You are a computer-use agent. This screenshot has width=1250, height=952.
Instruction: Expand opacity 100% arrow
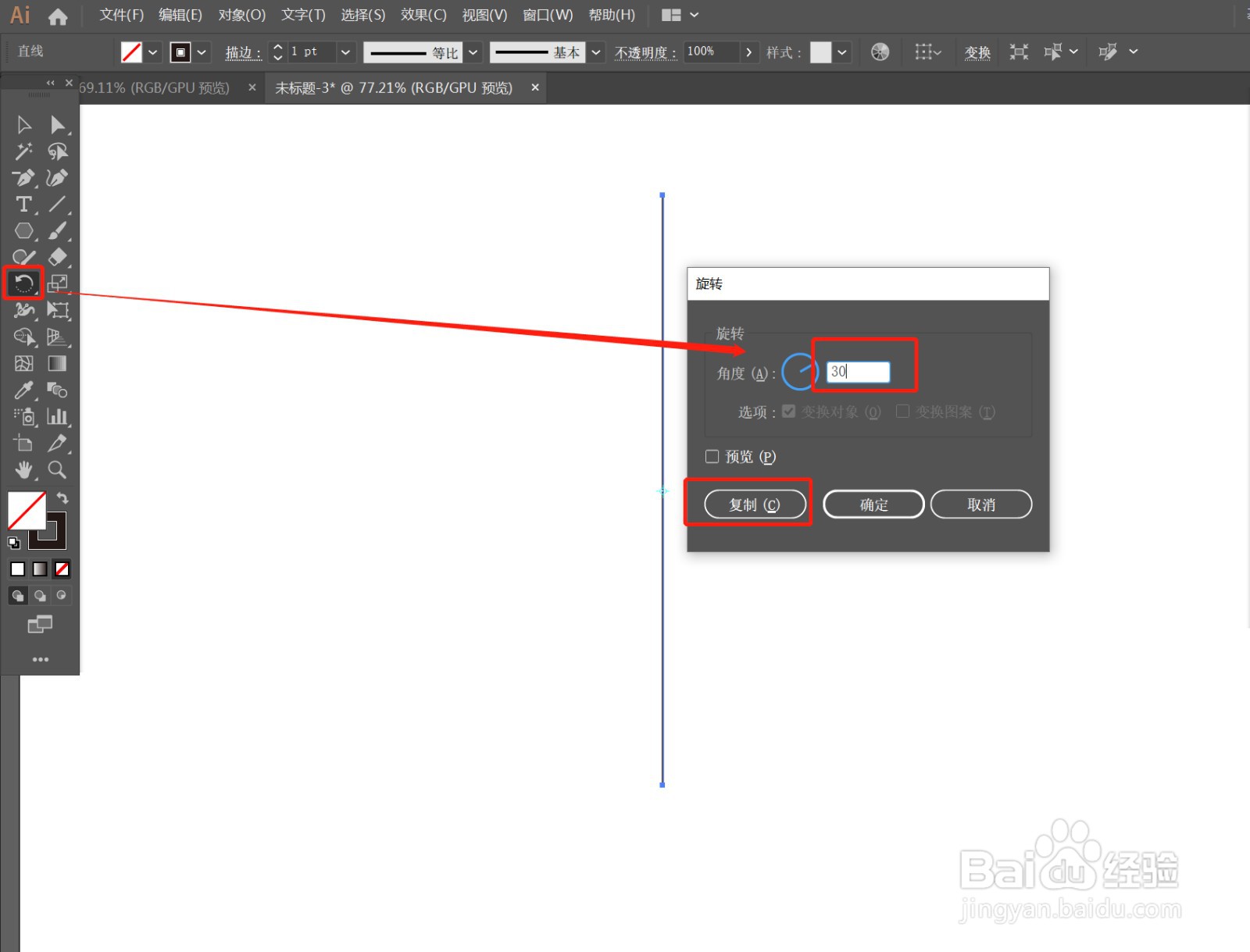pos(749,52)
